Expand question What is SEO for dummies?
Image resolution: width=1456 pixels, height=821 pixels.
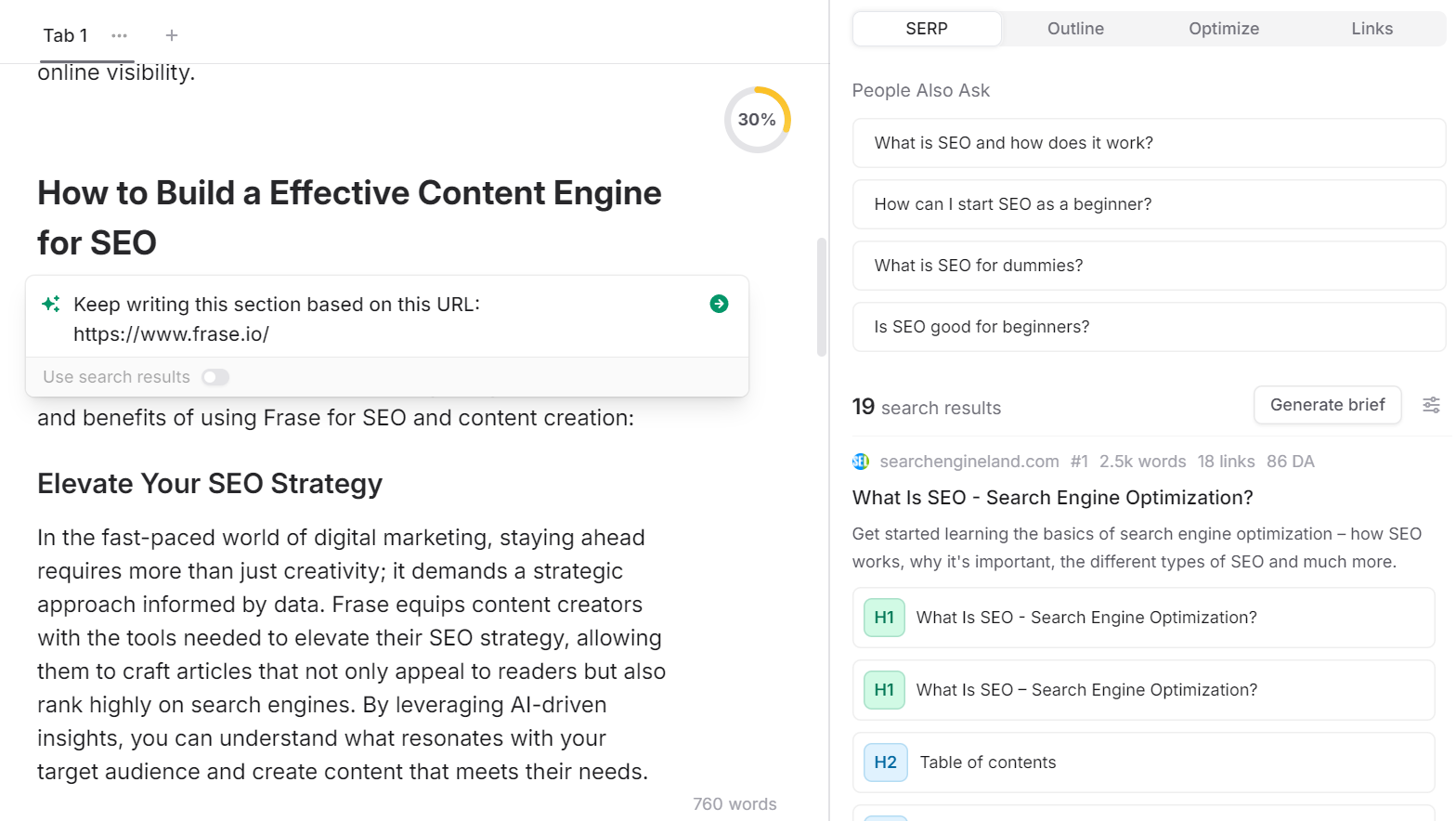1149,266
